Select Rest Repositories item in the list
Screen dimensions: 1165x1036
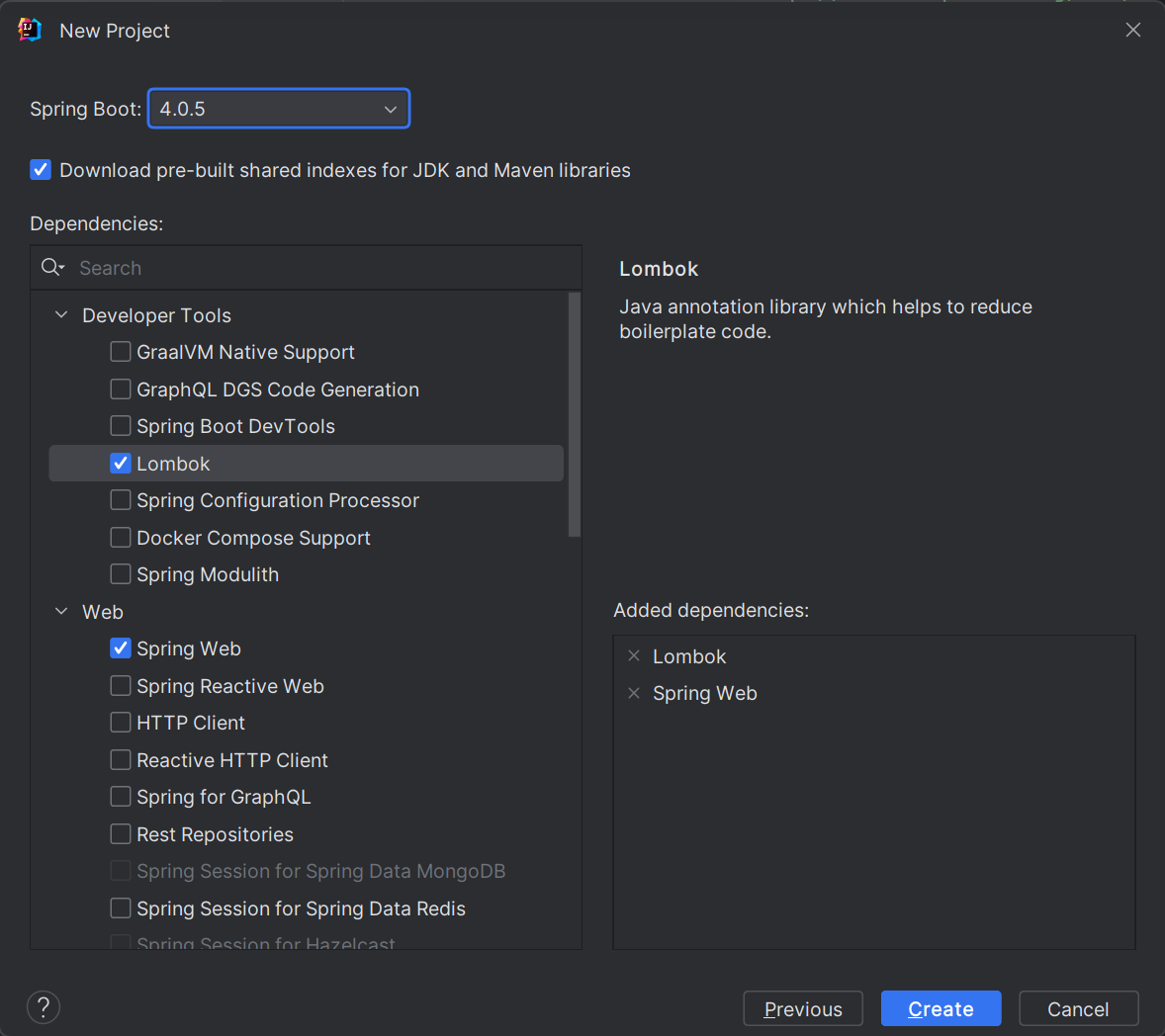pos(215,834)
